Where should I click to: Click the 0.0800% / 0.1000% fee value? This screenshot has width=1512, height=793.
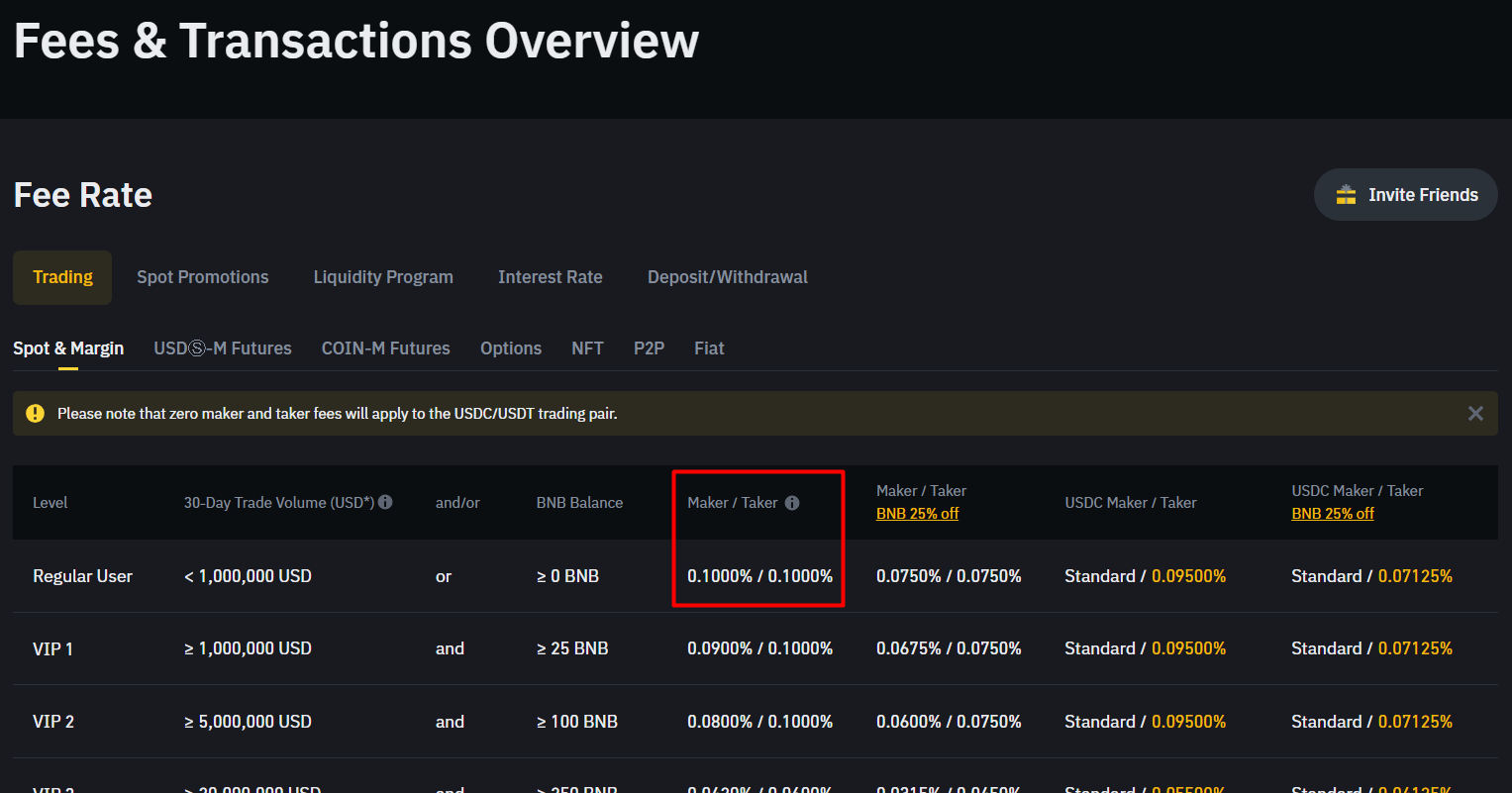coord(759,722)
